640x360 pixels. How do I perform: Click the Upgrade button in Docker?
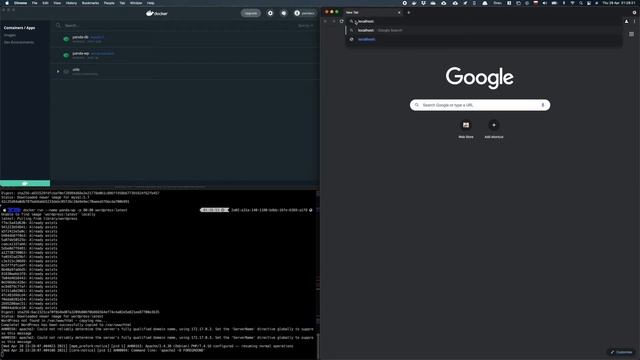[x=251, y=13]
